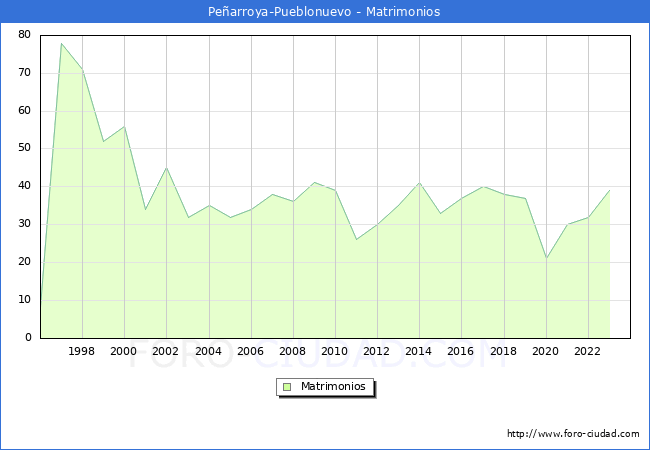The width and height of the screenshot is (650, 450).
Task: Click the 2018 x-axis label
Action: pos(503,351)
